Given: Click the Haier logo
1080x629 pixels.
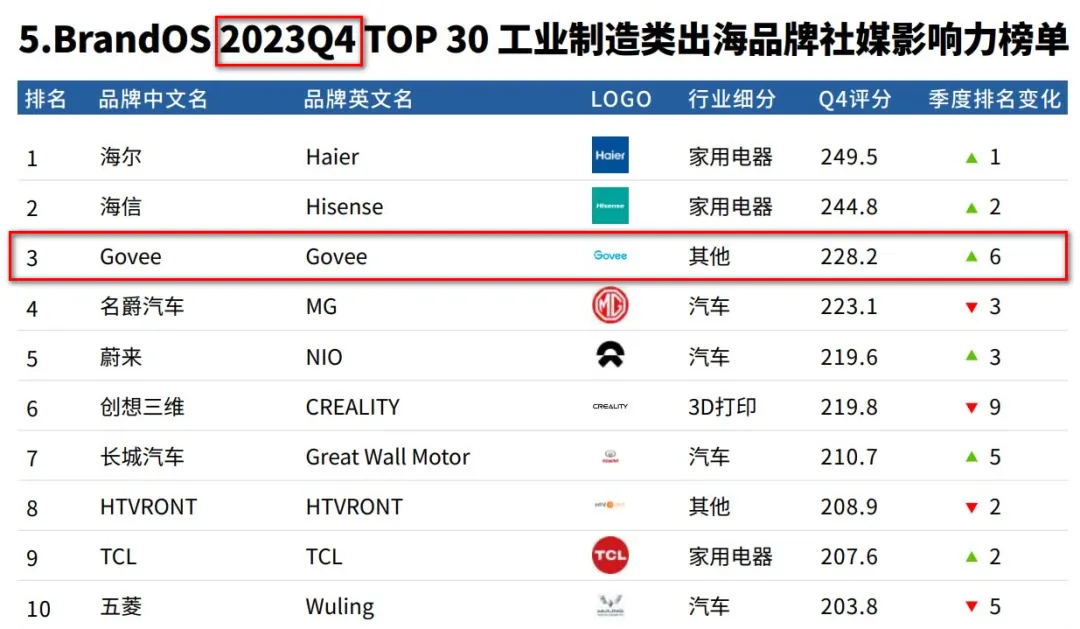Looking at the screenshot, I should [x=610, y=155].
